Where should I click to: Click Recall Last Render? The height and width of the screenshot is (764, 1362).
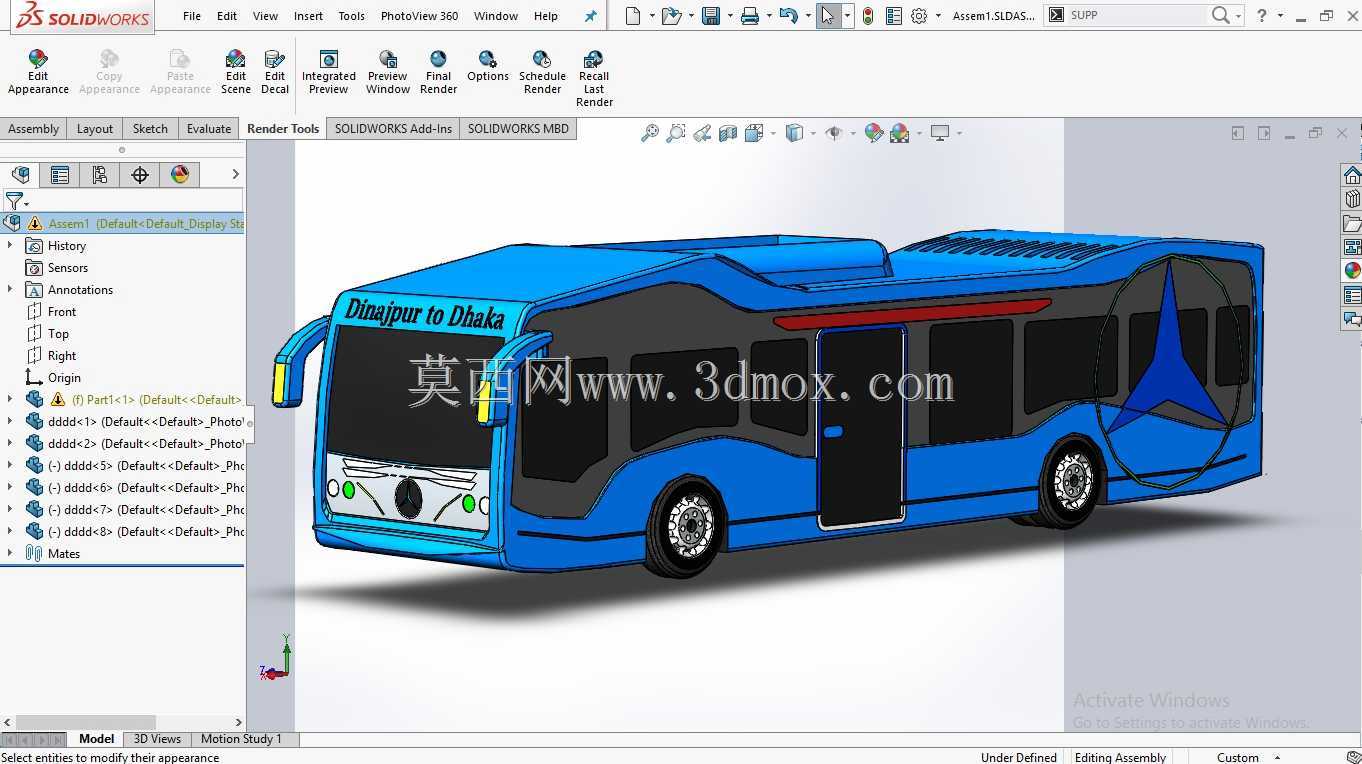point(594,79)
